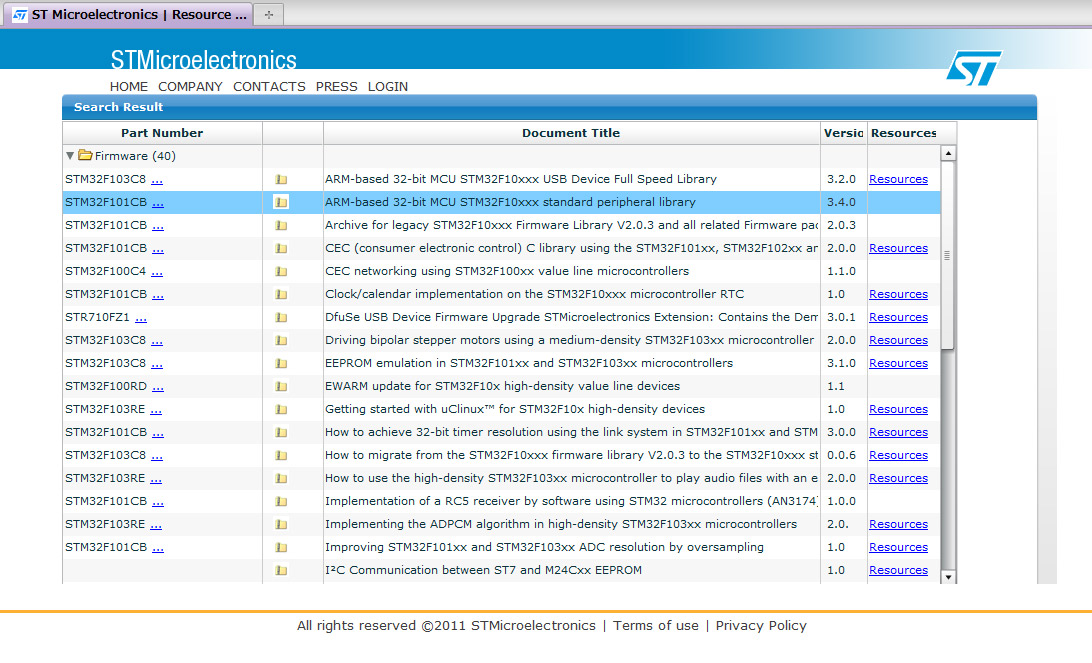The width and height of the screenshot is (1092, 663).
Task: Open document icon for Driving bipolar stepper motors row
Action: (x=281, y=341)
